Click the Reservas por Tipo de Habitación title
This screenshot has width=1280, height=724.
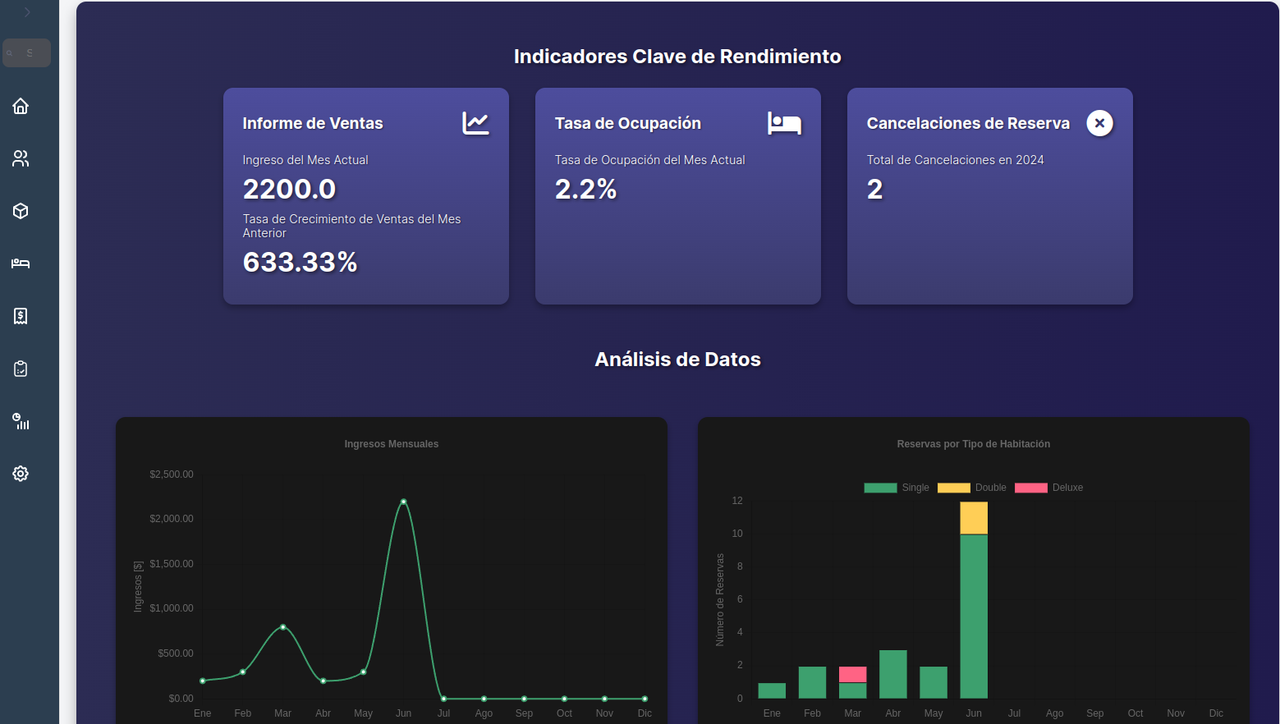point(974,444)
